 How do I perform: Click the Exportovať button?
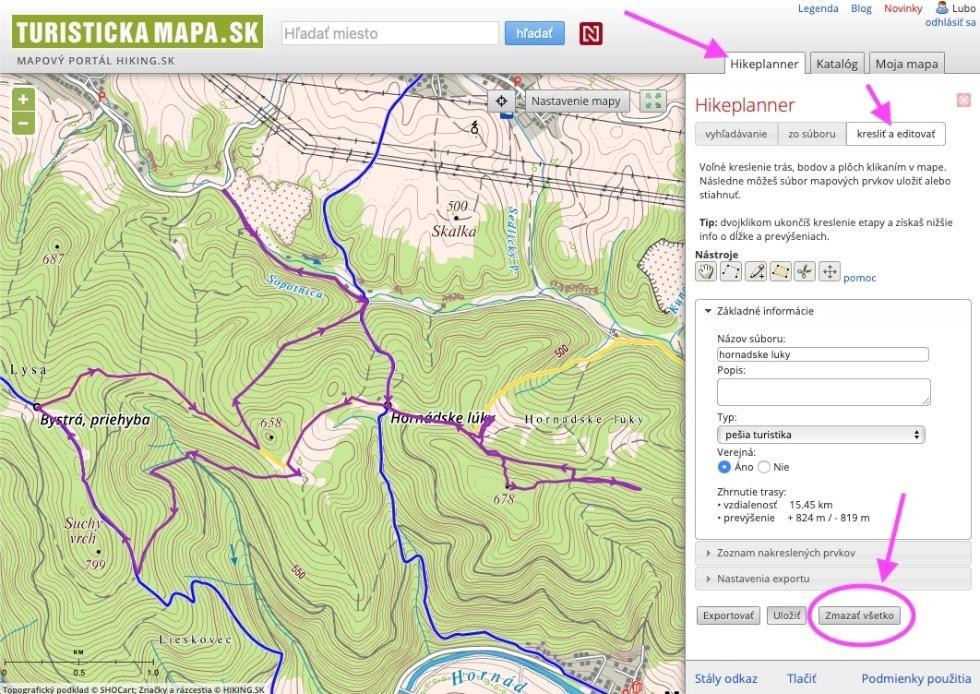[728, 616]
